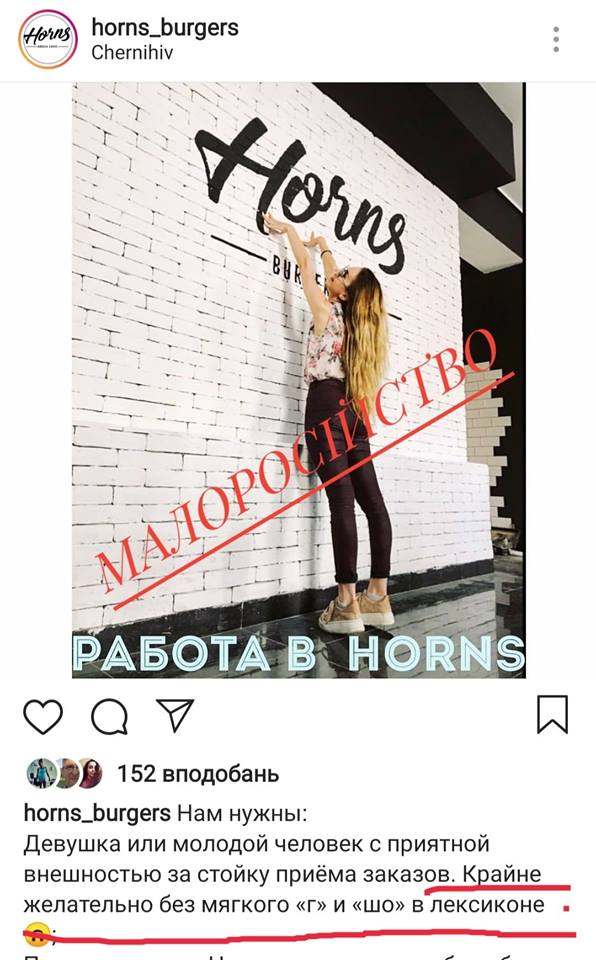Open comments via speech bubble icon
Image resolution: width=596 pixels, height=960 pixels.
pyautogui.click(x=110, y=716)
